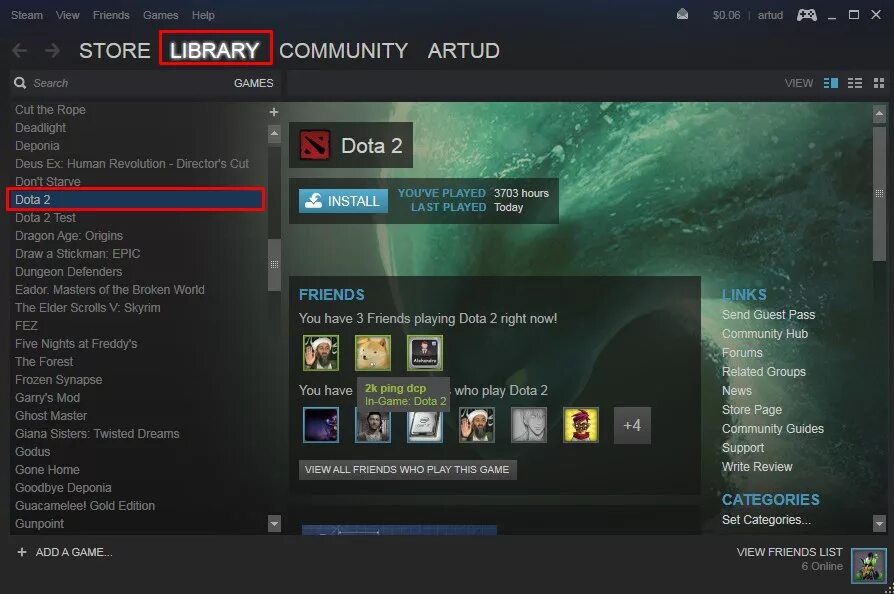Click the game list scrollbar thumb
The height and width of the screenshot is (594, 894).
[x=274, y=265]
